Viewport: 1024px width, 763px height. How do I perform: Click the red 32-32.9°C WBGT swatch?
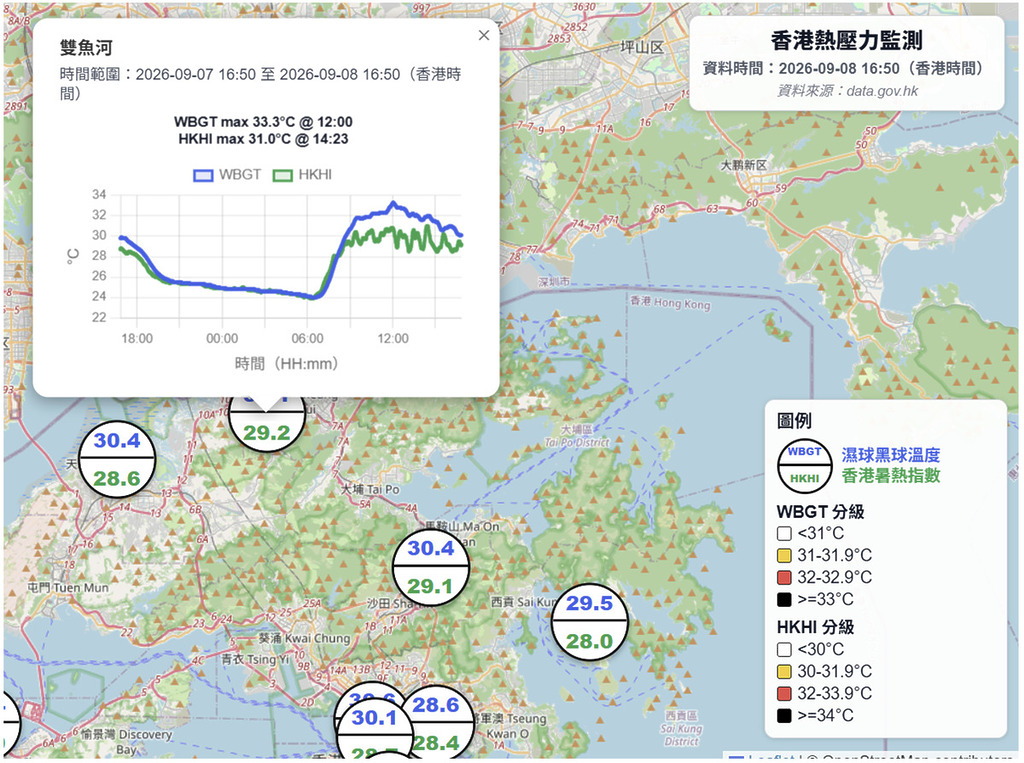click(784, 577)
